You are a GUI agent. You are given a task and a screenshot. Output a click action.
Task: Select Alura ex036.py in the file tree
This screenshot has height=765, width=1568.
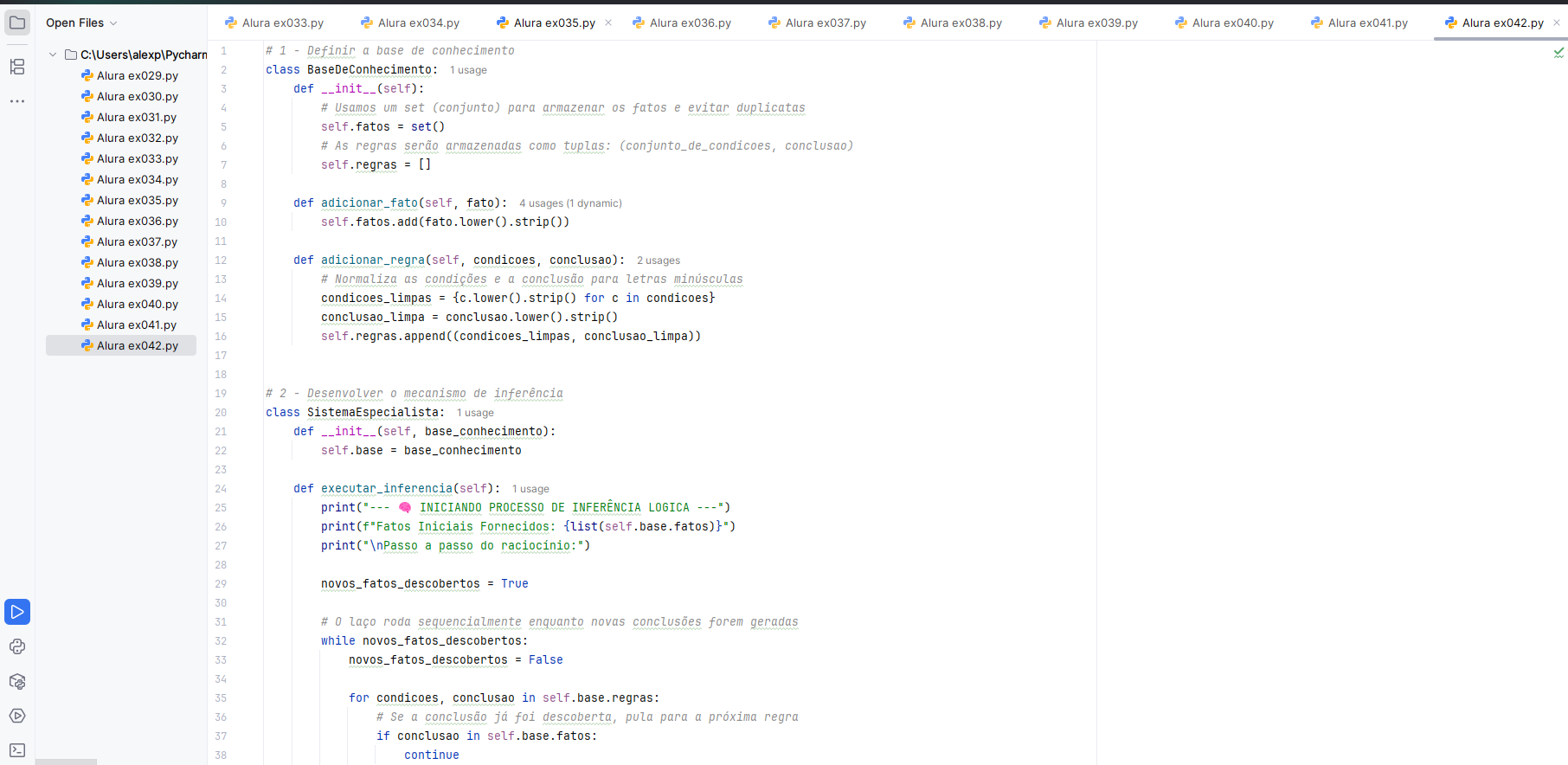point(130,221)
